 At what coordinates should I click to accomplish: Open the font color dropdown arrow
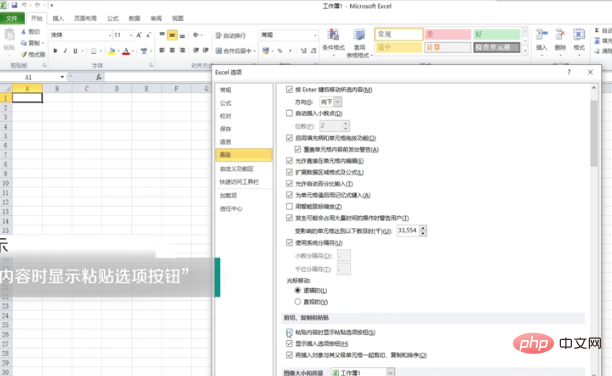(x=133, y=51)
